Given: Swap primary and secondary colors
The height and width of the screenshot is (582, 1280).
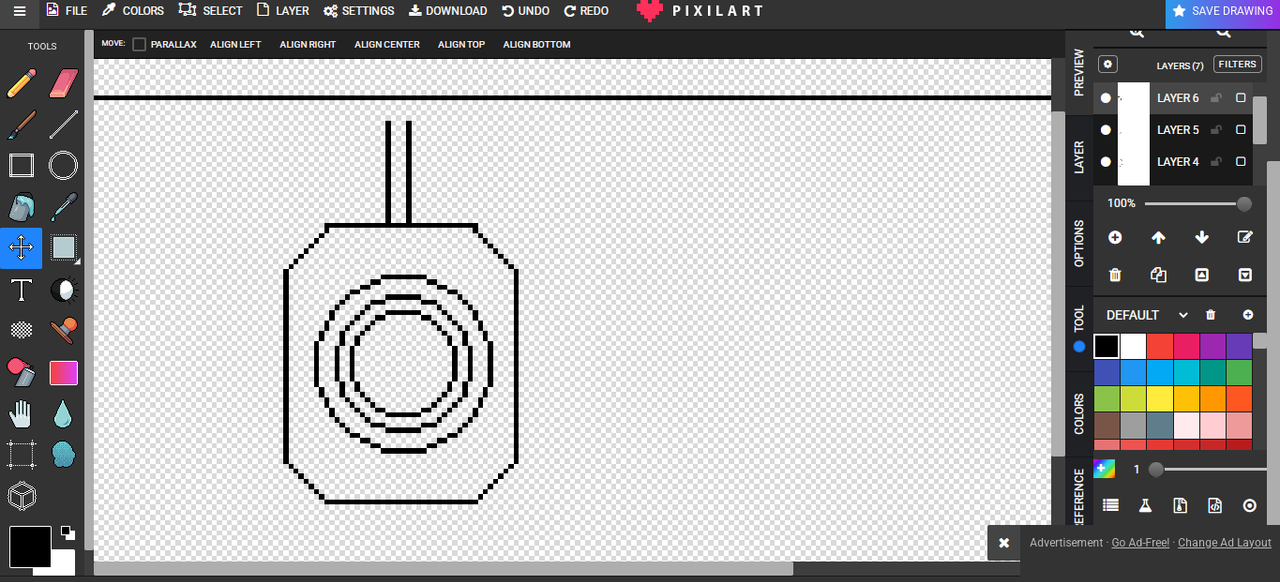Looking at the screenshot, I should click(x=67, y=533).
